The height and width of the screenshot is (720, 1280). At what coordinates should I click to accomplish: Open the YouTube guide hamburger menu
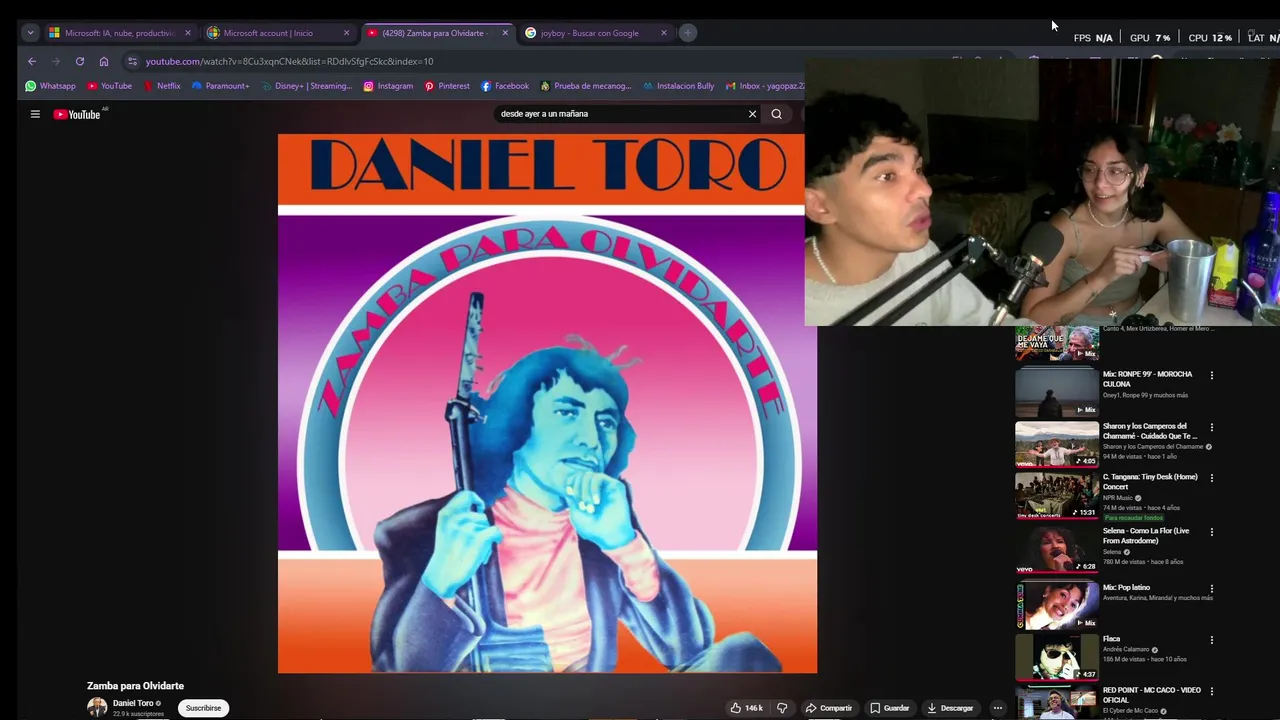click(x=35, y=114)
